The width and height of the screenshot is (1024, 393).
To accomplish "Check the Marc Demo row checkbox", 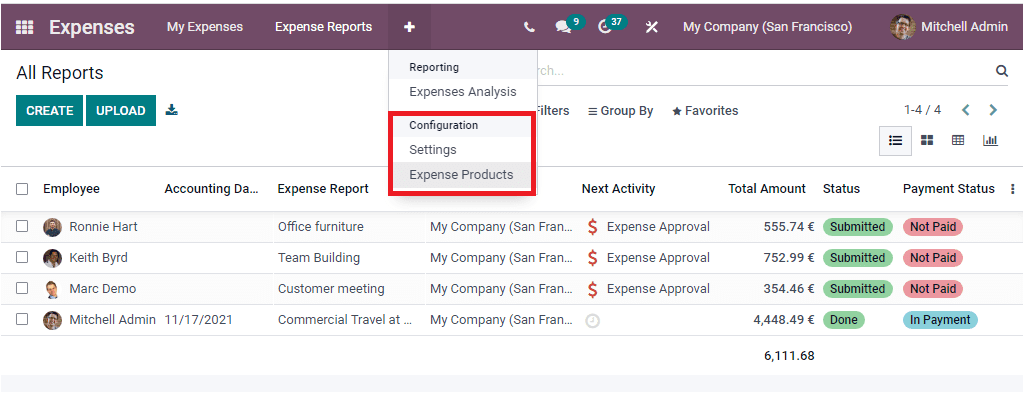I will (22, 288).
